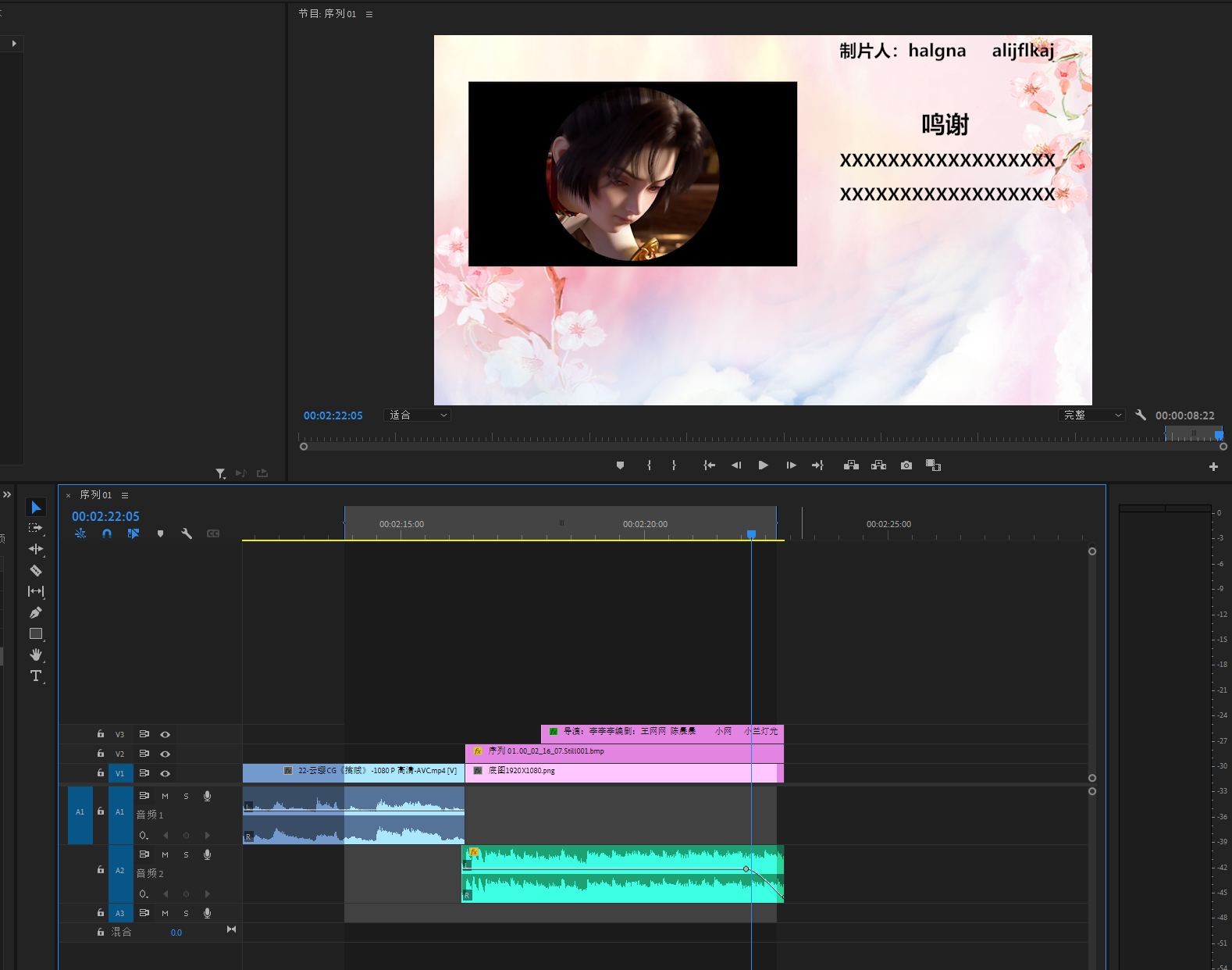Open the zoom level dropdown showing 适合
The width and height of the screenshot is (1232, 970).
coord(418,415)
